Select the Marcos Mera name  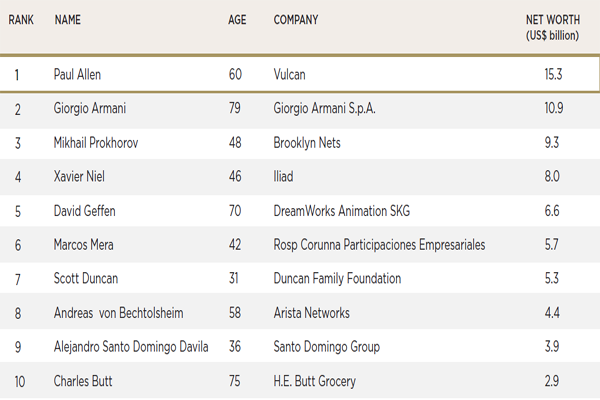84,245
